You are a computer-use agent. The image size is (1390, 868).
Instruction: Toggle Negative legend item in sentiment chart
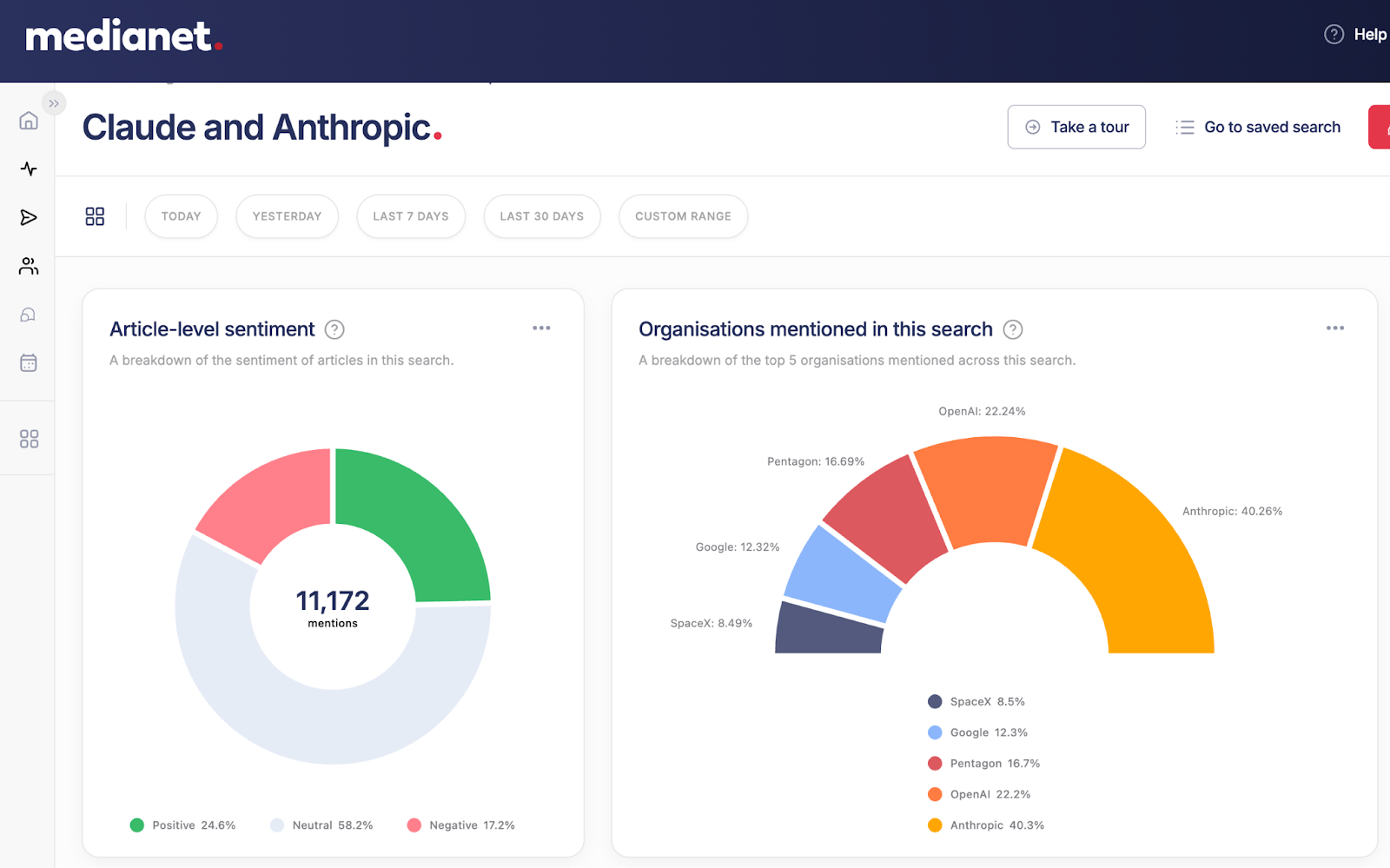point(461,825)
